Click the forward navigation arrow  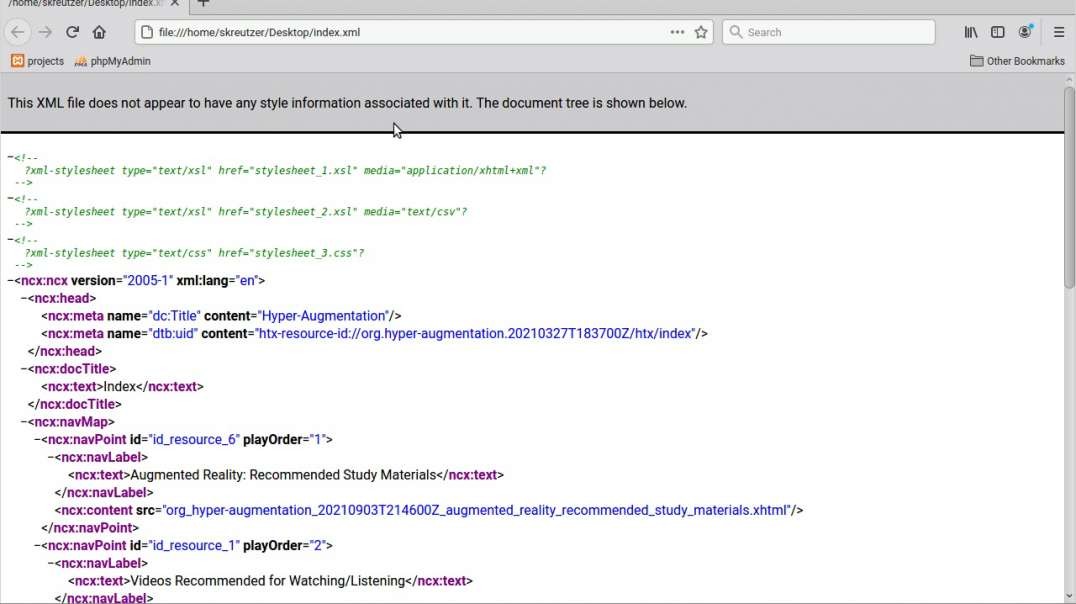[x=44, y=31]
